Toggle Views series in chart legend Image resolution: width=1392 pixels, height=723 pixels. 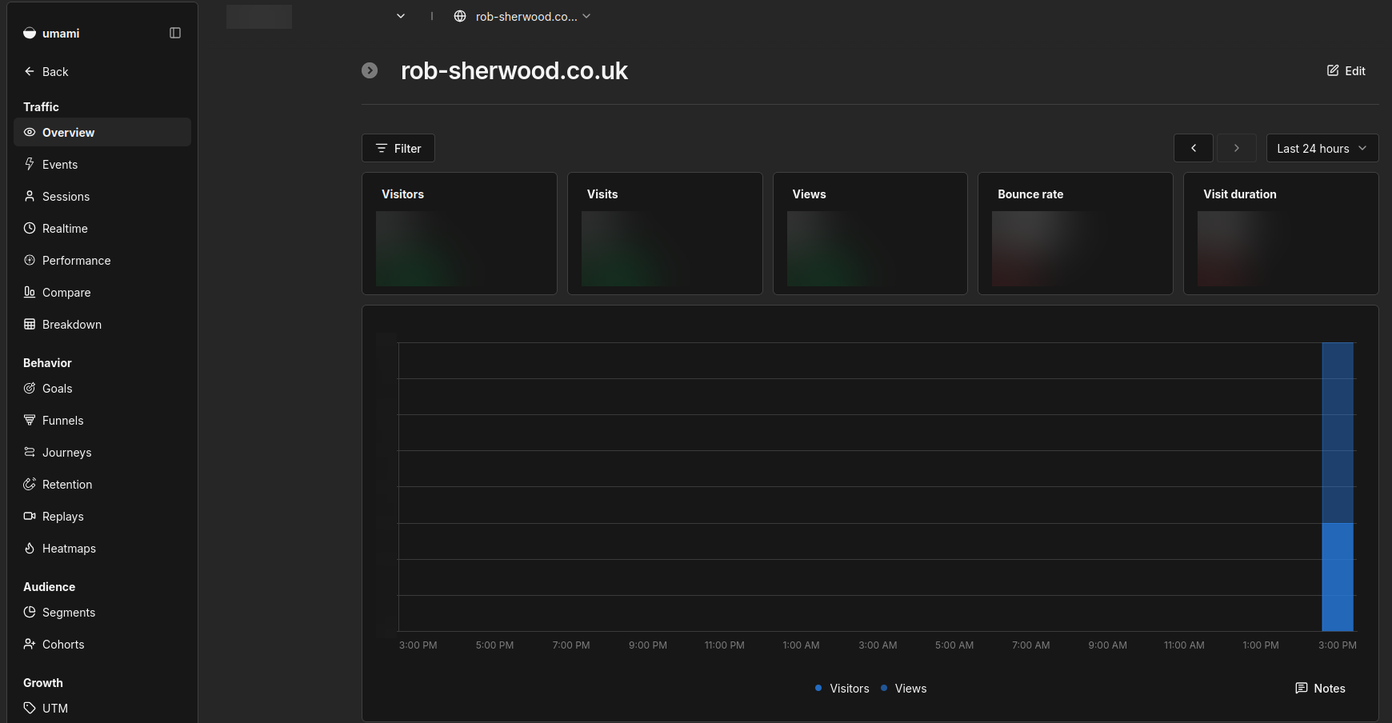[x=904, y=688]
